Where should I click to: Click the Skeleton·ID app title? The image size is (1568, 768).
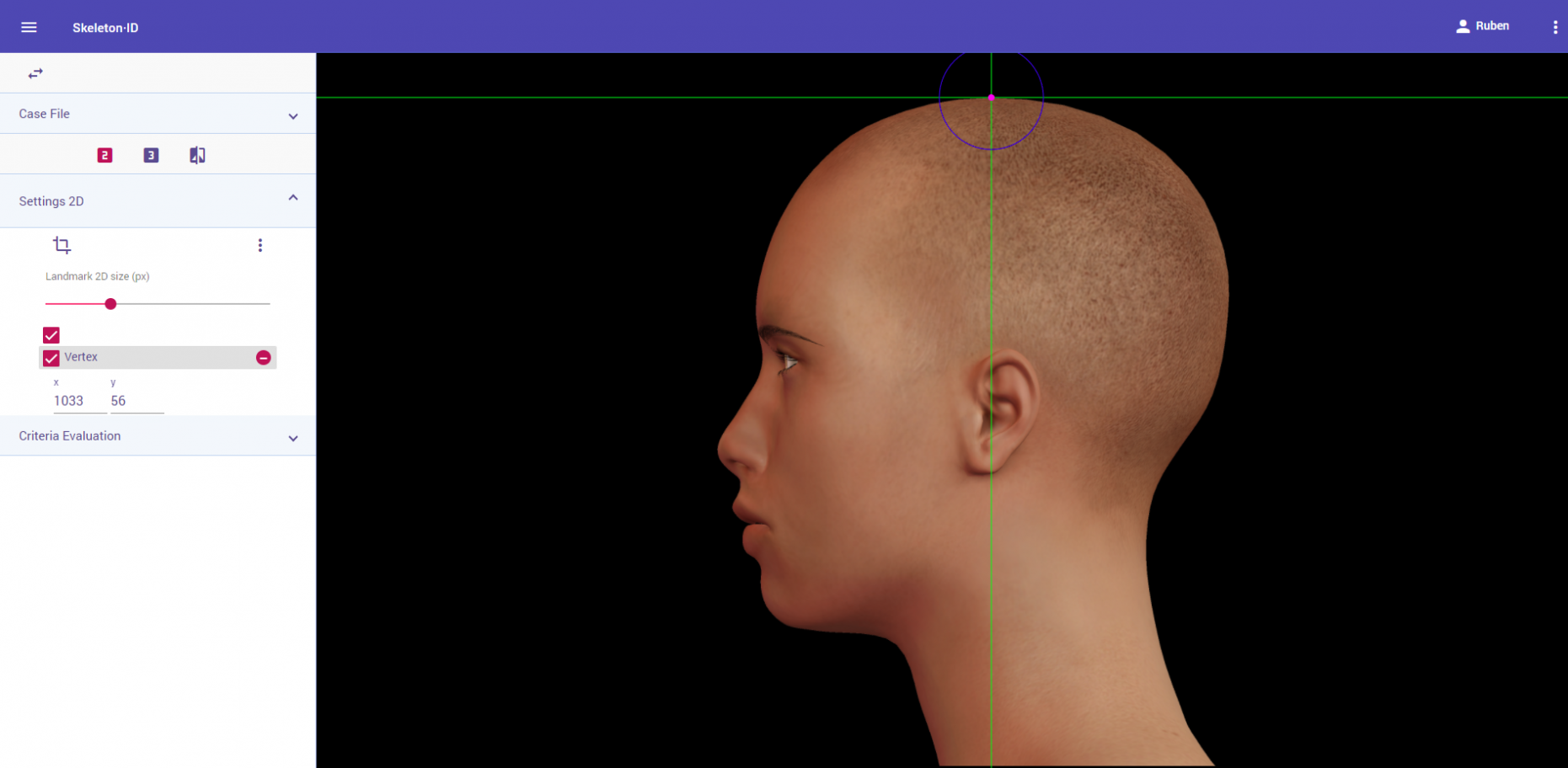105,28
